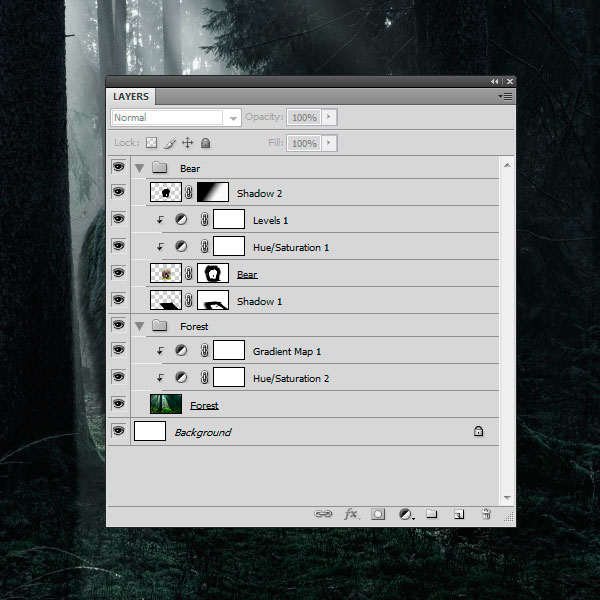Select the Forest layer thumbnail
The image size is (600, 600).
(166, 404)
